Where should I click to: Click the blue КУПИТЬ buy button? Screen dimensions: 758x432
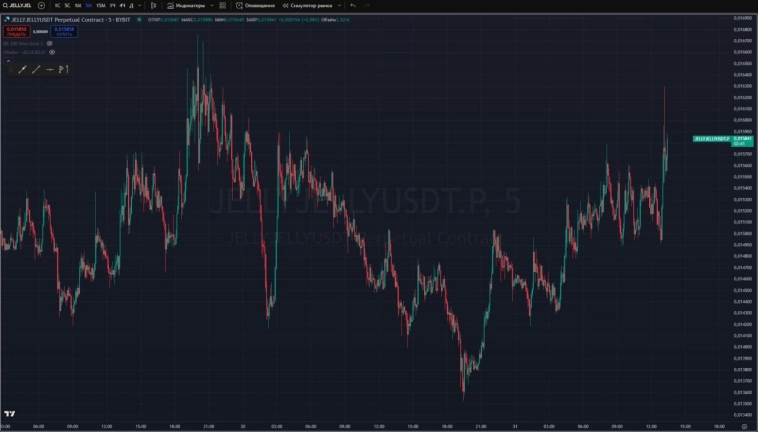[64, 31]
